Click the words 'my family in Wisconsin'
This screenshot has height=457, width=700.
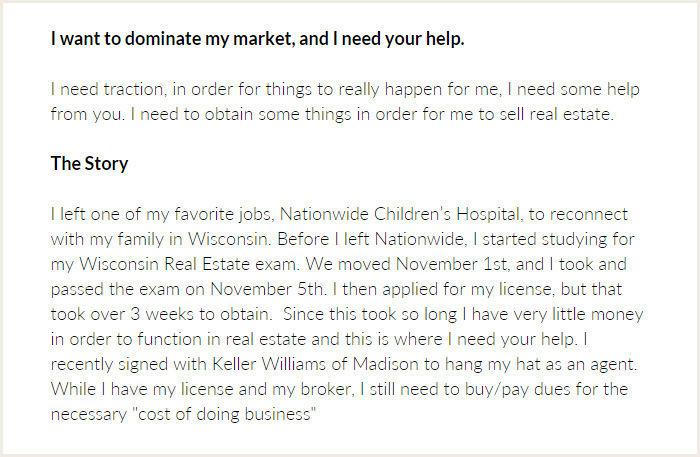coord(178,240)
